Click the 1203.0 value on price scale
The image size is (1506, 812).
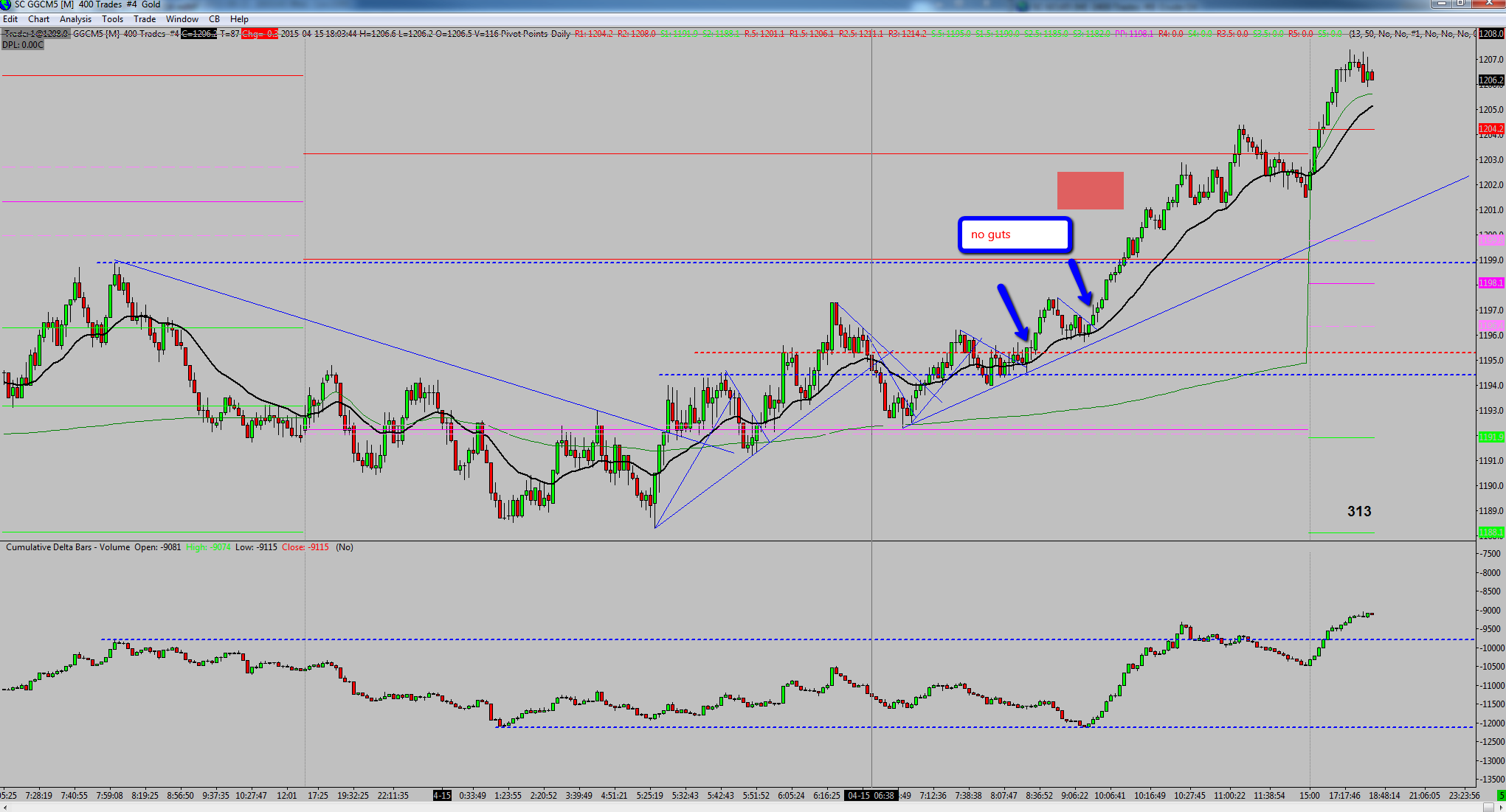click(1491, 159)
